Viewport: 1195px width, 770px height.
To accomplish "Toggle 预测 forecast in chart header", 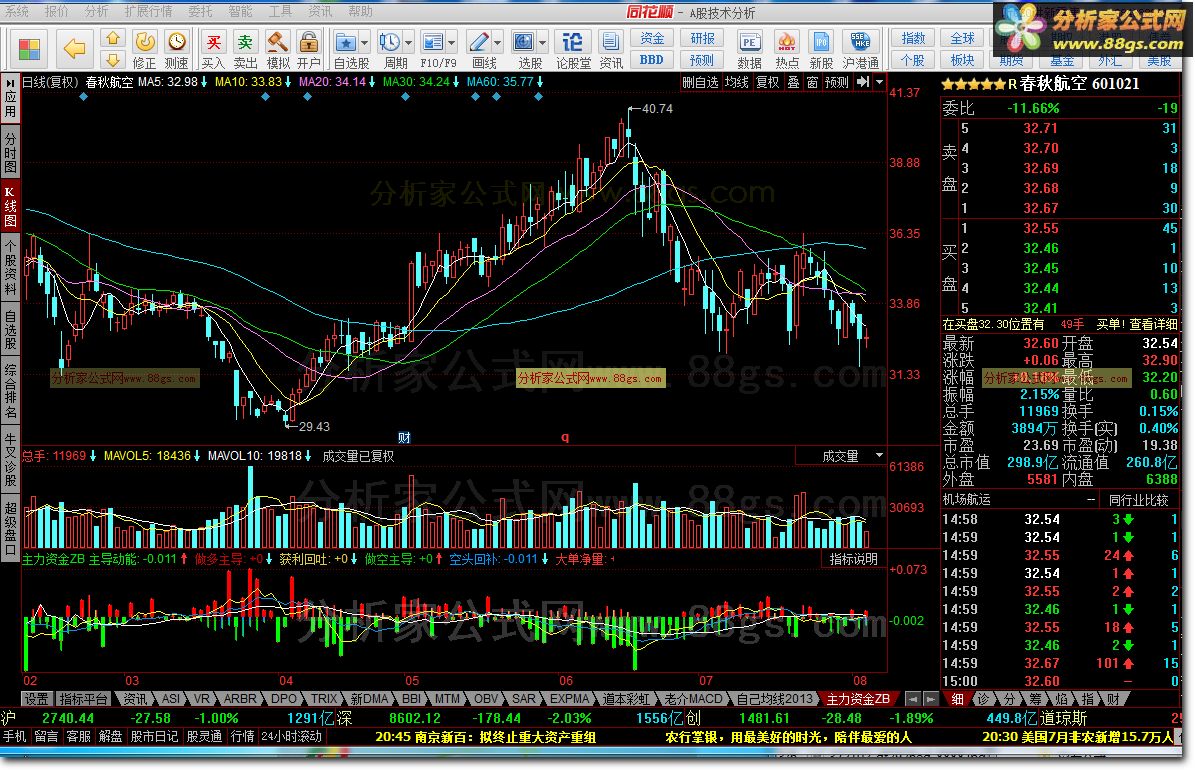I will click(x=837, y=82).
